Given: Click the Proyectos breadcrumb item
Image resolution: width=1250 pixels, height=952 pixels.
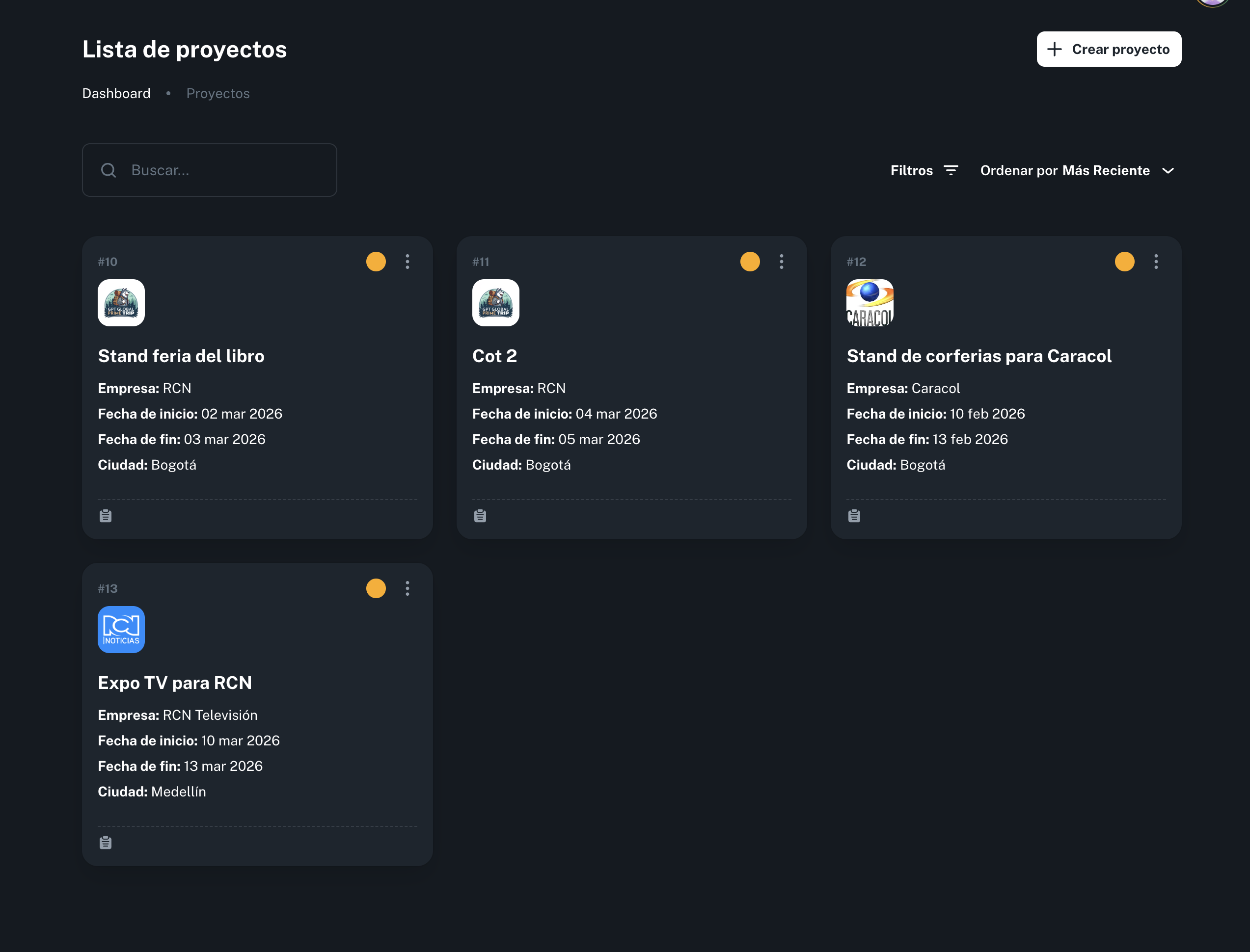Looking at the screenshot, I should tap(217, 94).
